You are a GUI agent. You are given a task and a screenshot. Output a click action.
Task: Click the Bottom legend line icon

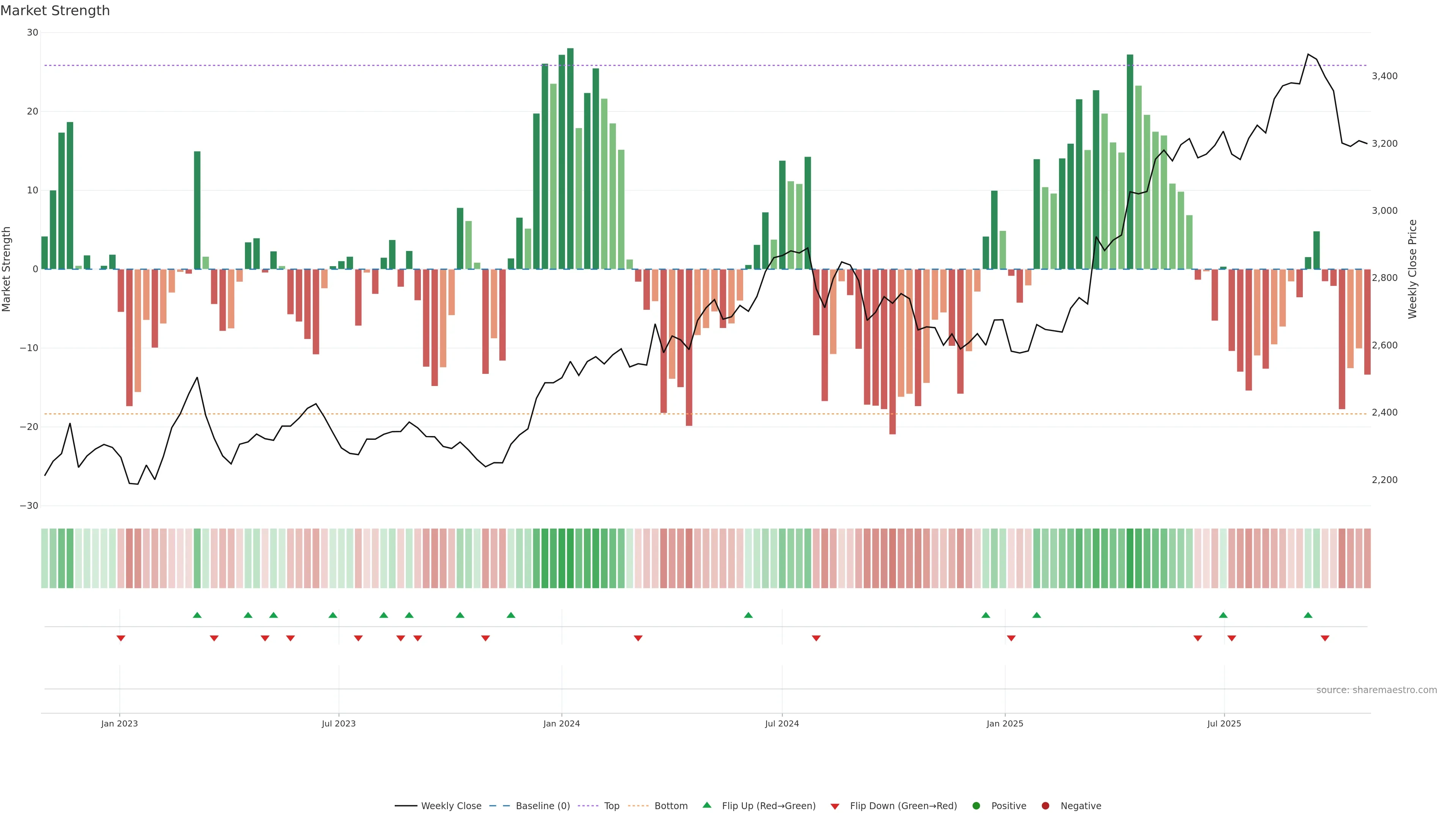pos(638,806)
